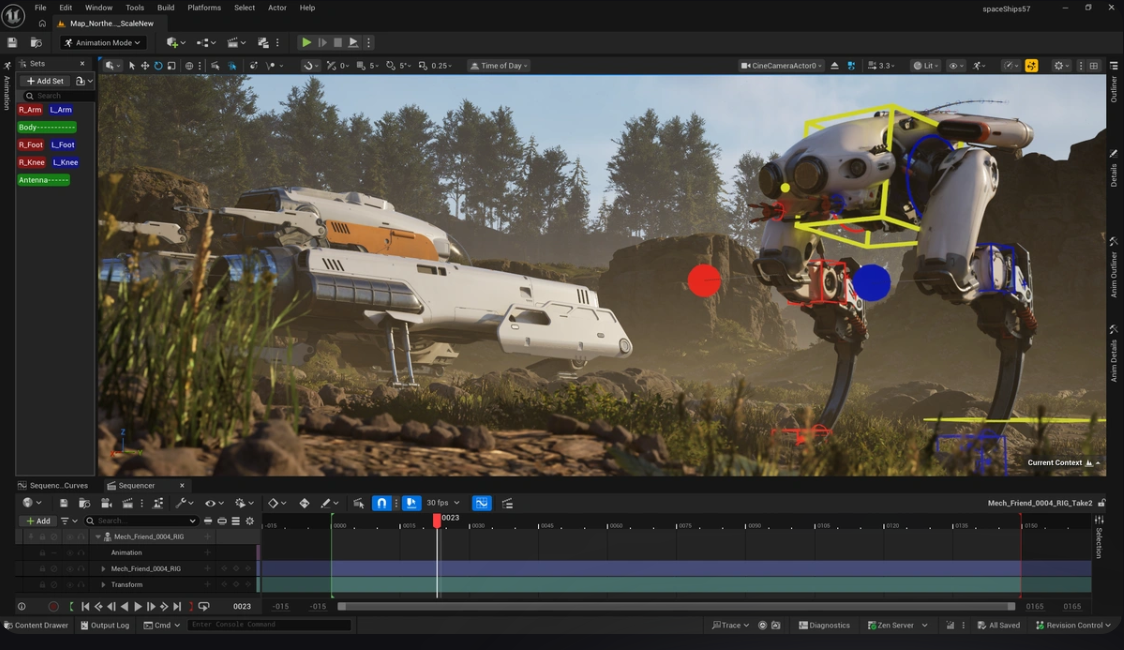Open CineCameraActor0 camera dropdown
The image size is (1124, 650).
pos(781,66)
